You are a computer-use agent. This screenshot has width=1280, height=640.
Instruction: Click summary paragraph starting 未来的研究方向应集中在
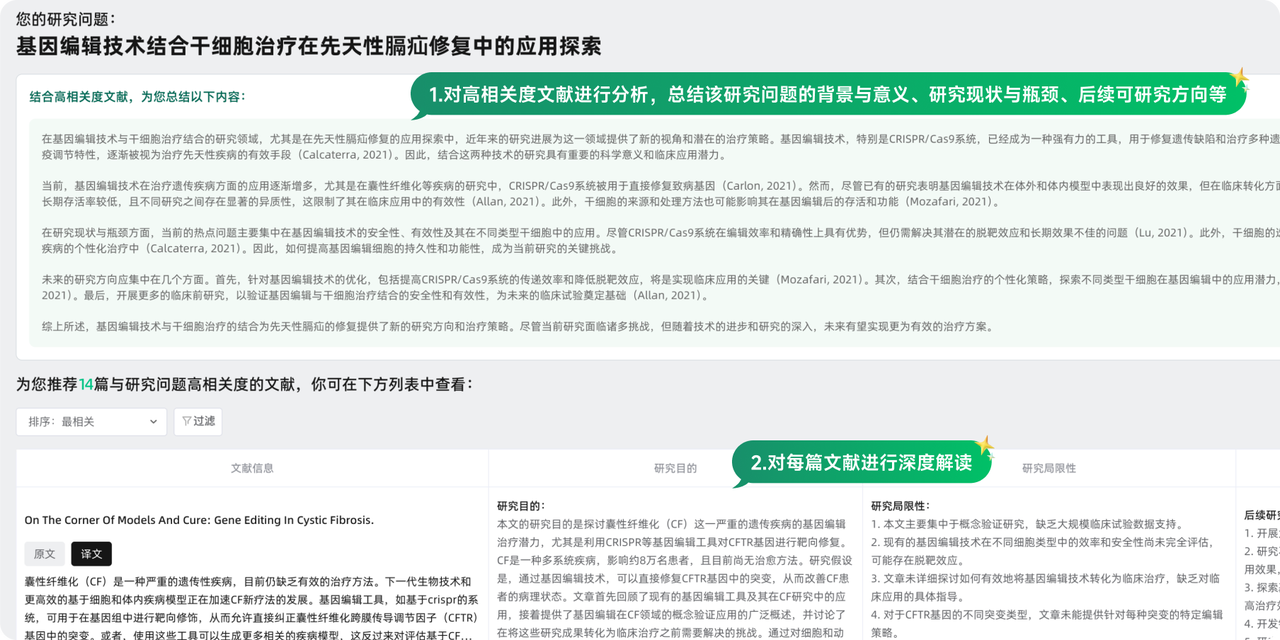click(661, 288)
